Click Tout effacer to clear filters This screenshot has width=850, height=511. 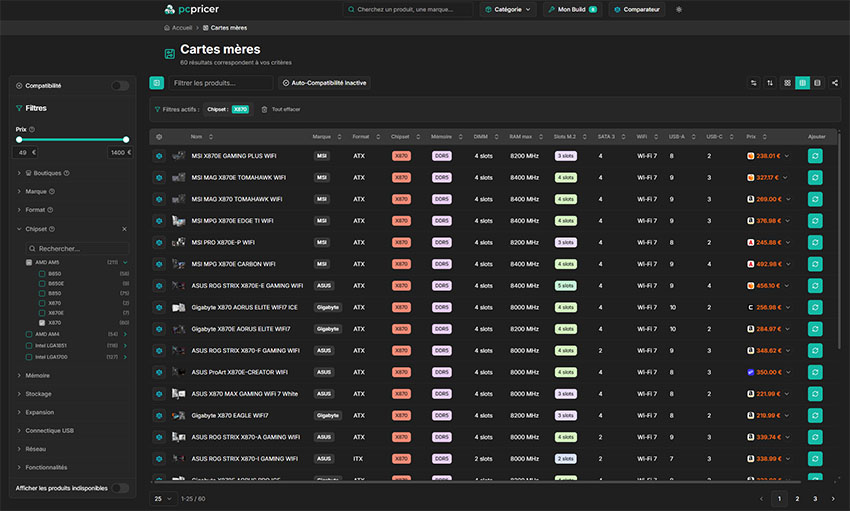pyautogui.click(x=280, y=109)
